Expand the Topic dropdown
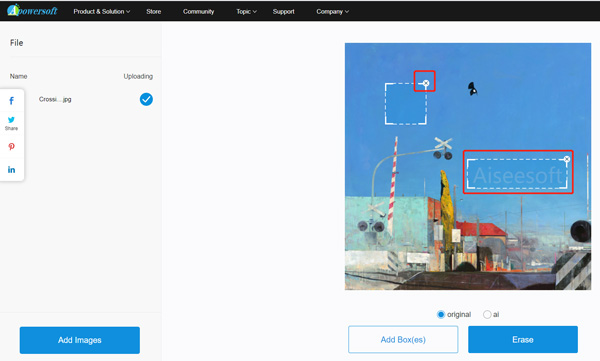This screenshot has width=600, height=361. (x=246, y=11)
